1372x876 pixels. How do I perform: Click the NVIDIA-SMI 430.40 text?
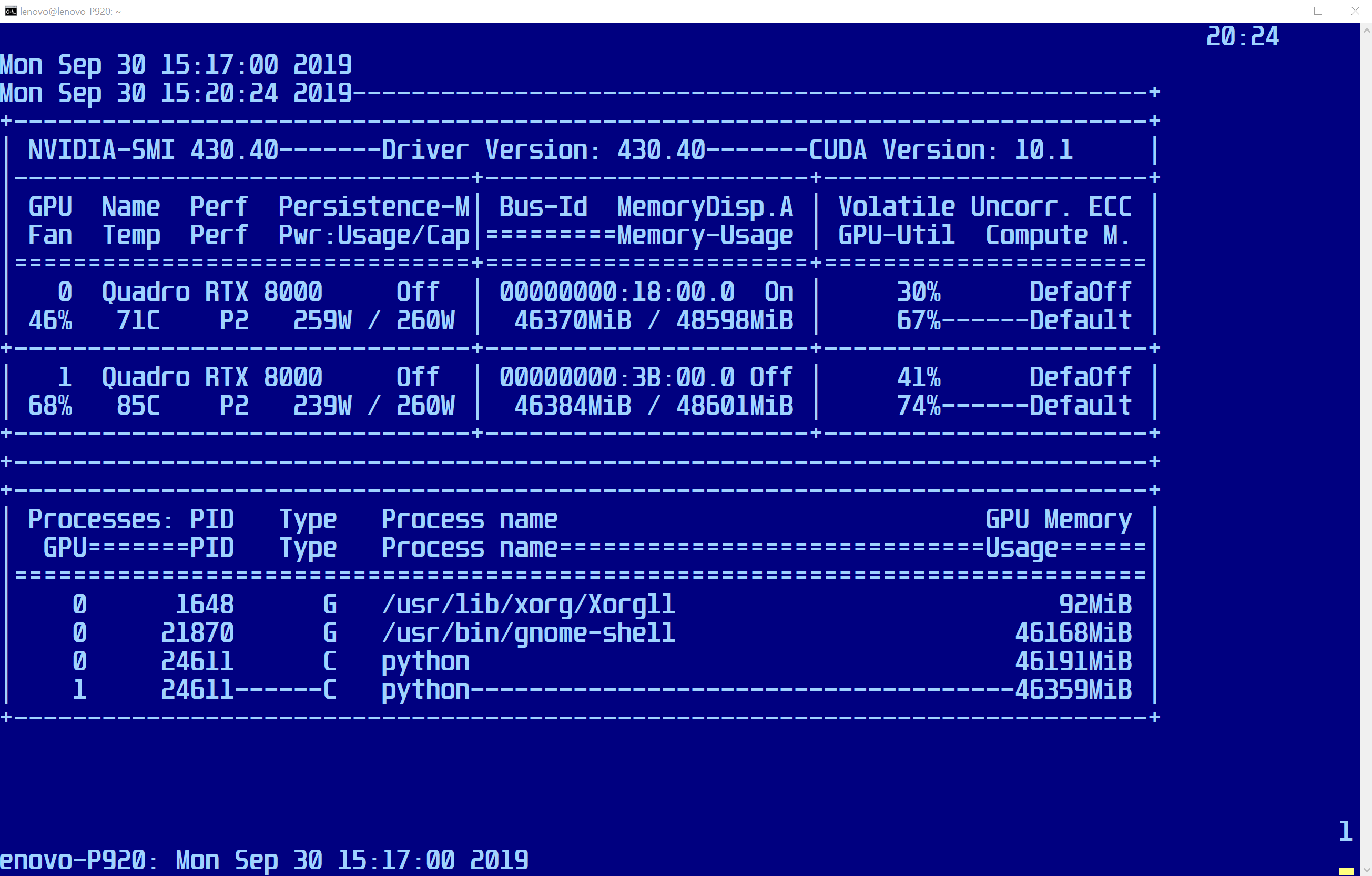pyautogui.click(x=153, y=150)
